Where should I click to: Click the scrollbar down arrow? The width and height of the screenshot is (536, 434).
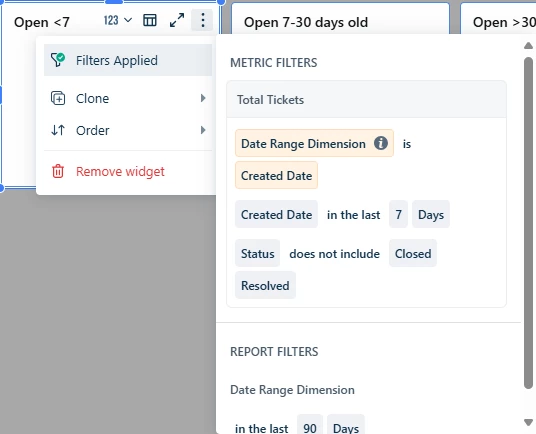[x=528, y=422]
